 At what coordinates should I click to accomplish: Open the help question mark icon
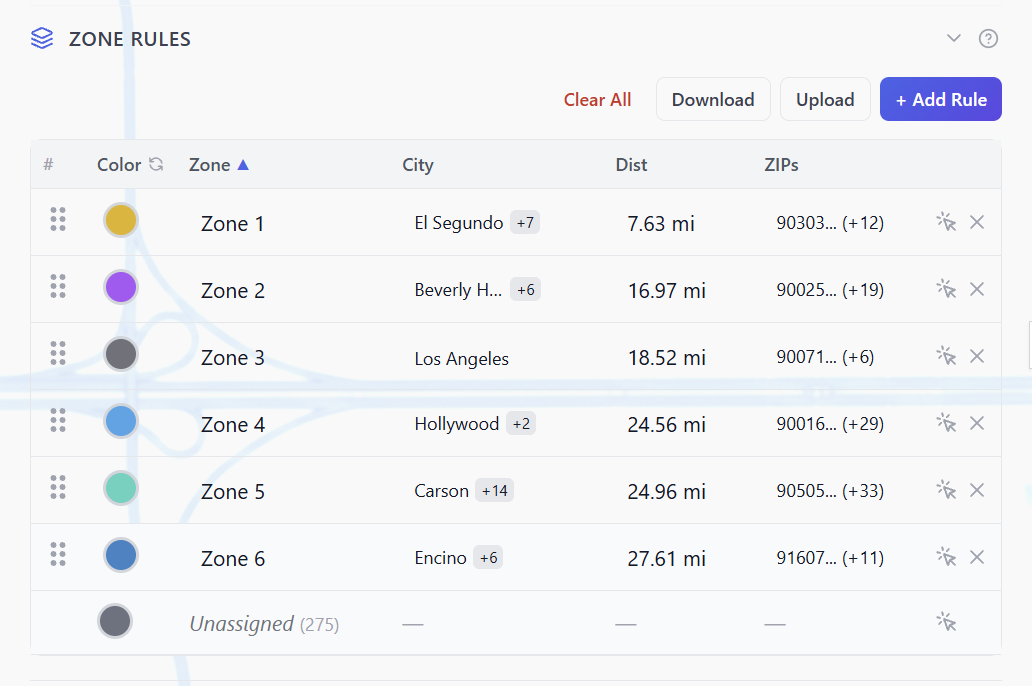coord(988,39)
